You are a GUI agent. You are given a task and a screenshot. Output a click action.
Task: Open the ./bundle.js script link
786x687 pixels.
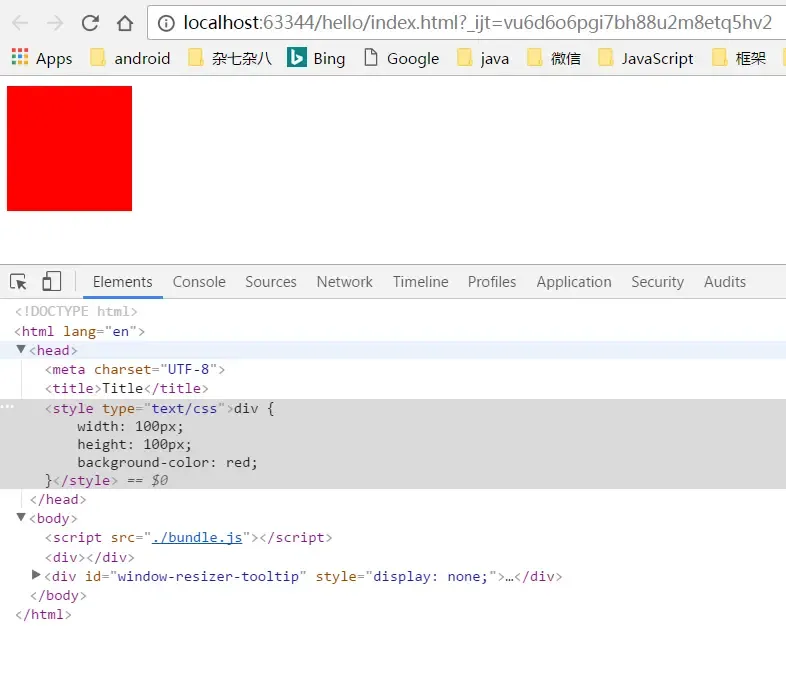click(197, 537)
